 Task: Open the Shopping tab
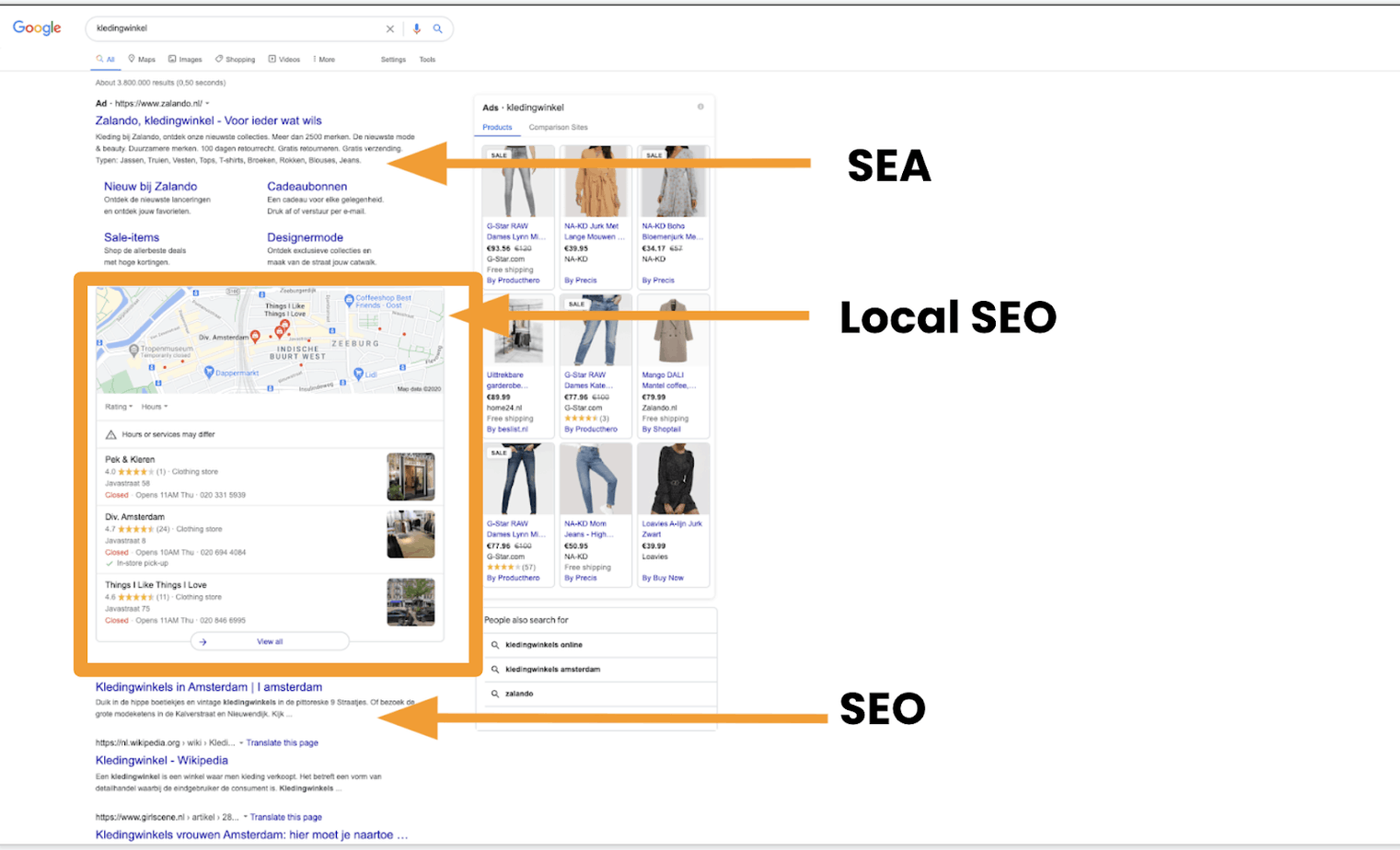[x=235, y=59]
